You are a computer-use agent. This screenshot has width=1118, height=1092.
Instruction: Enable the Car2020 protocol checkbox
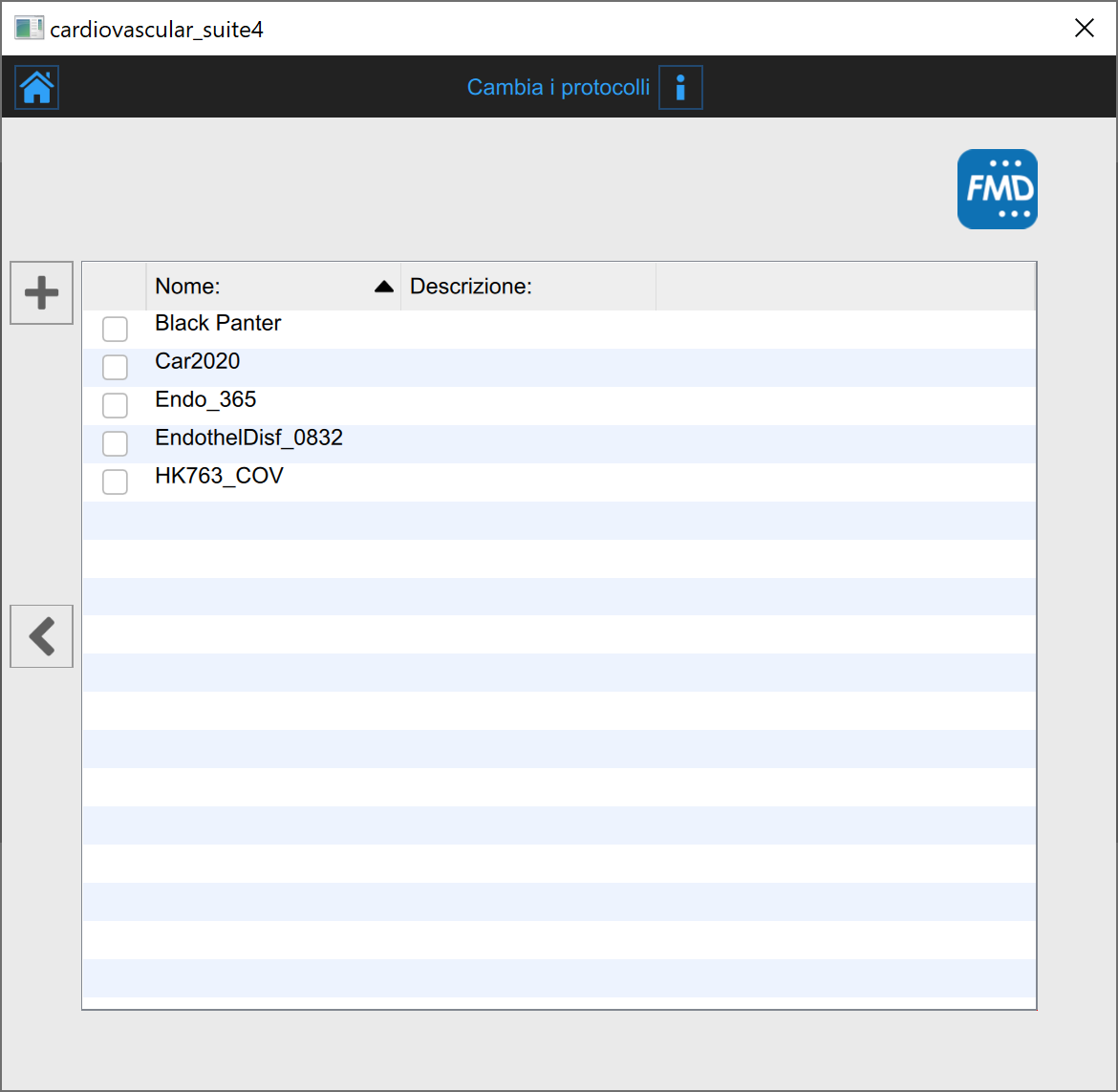tap(115, 368)
